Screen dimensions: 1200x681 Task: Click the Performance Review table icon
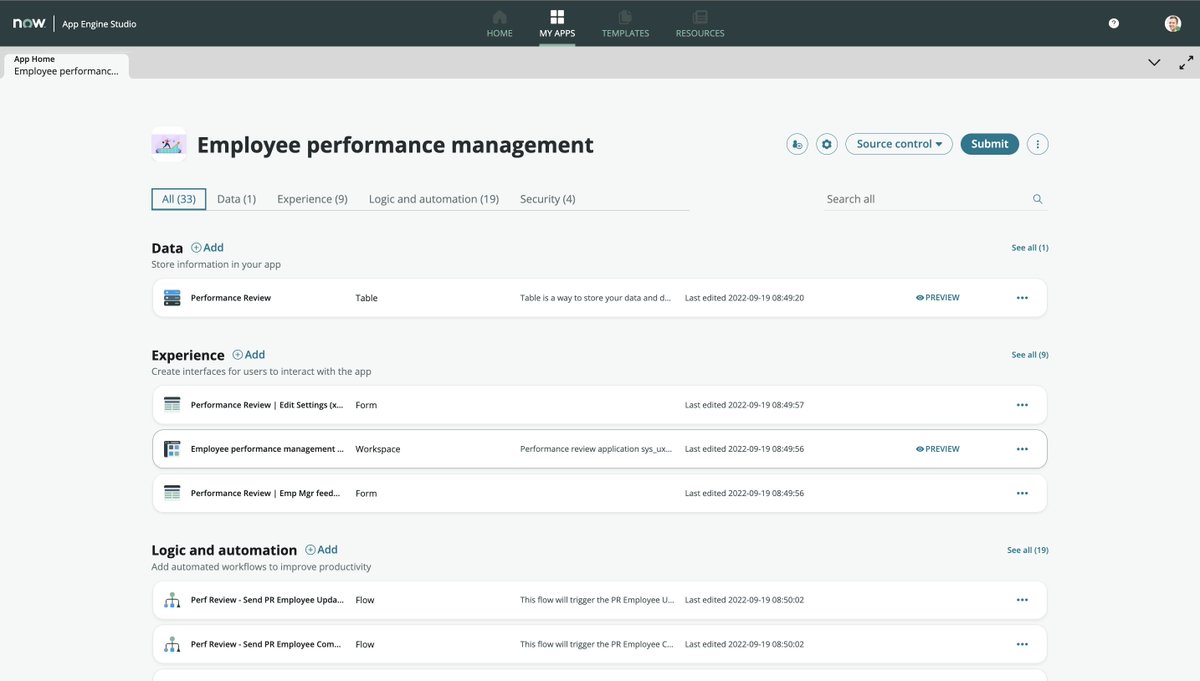tap(172, 298)
